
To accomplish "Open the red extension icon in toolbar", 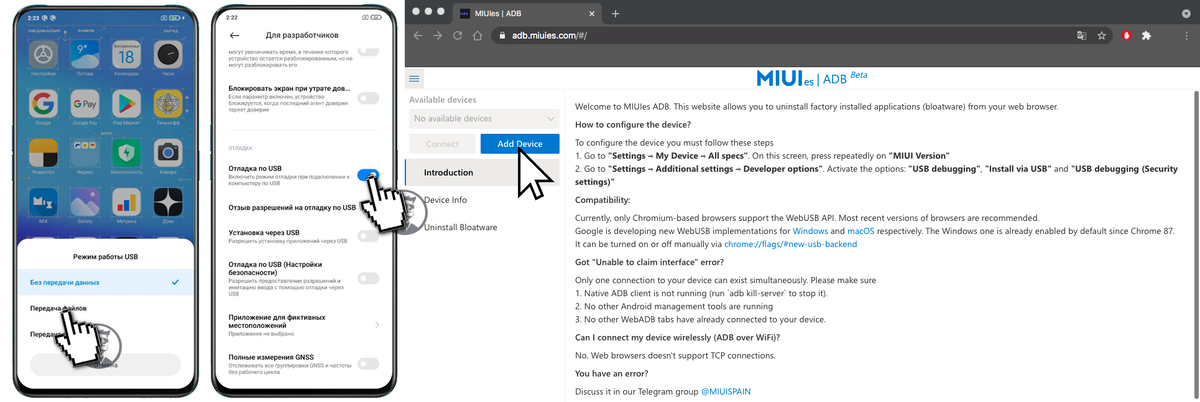I will coord(1126,35).
